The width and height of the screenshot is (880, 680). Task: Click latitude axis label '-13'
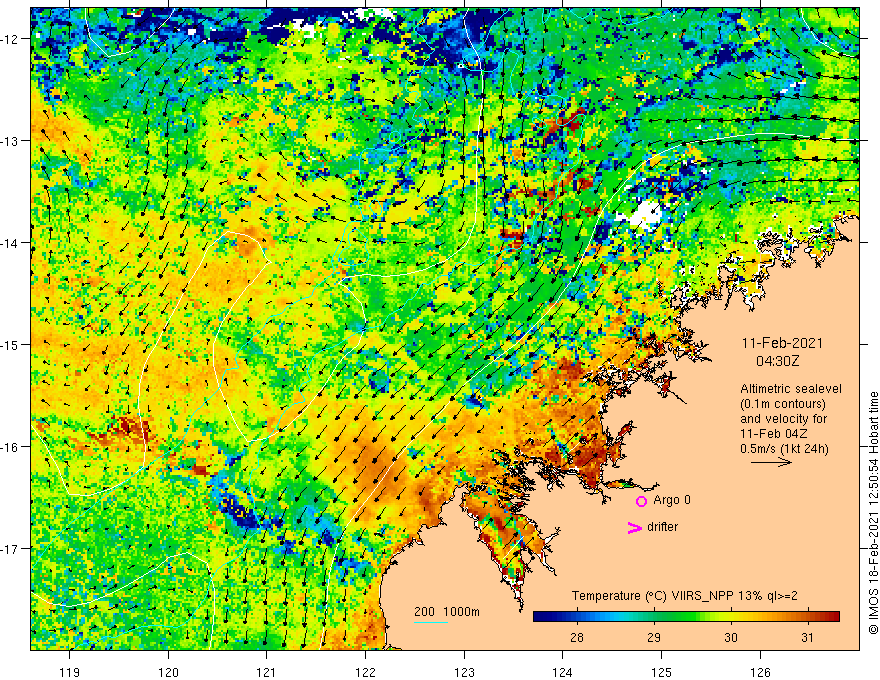(10, 141)
